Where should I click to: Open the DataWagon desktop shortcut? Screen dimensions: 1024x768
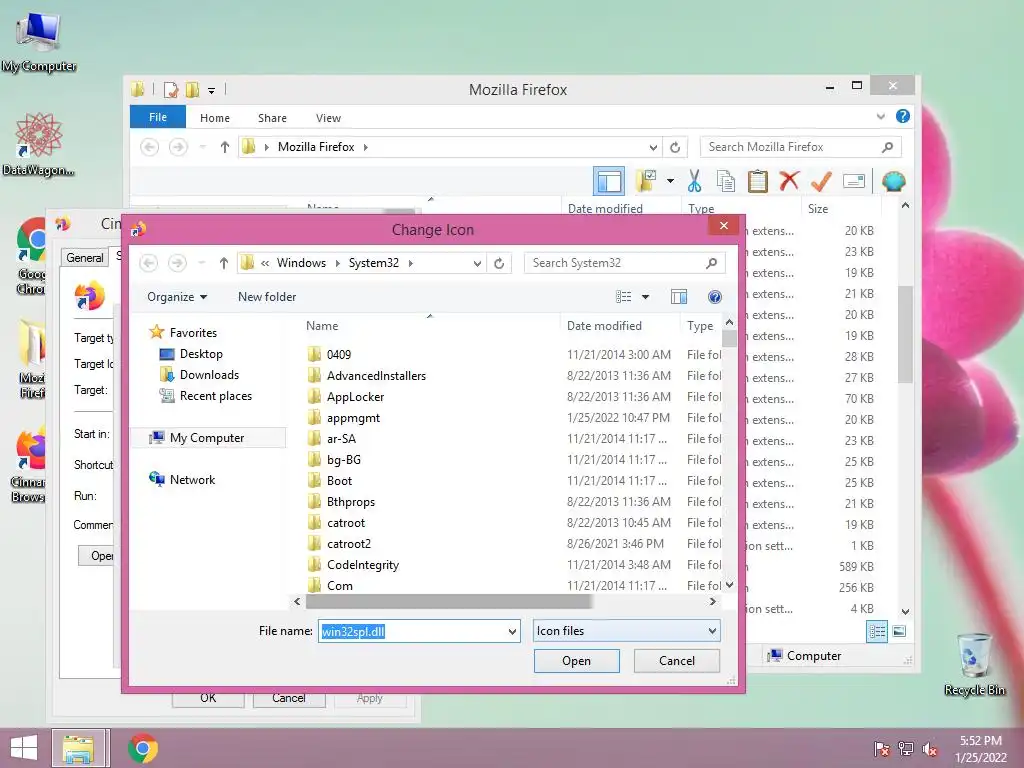(39, 144)
